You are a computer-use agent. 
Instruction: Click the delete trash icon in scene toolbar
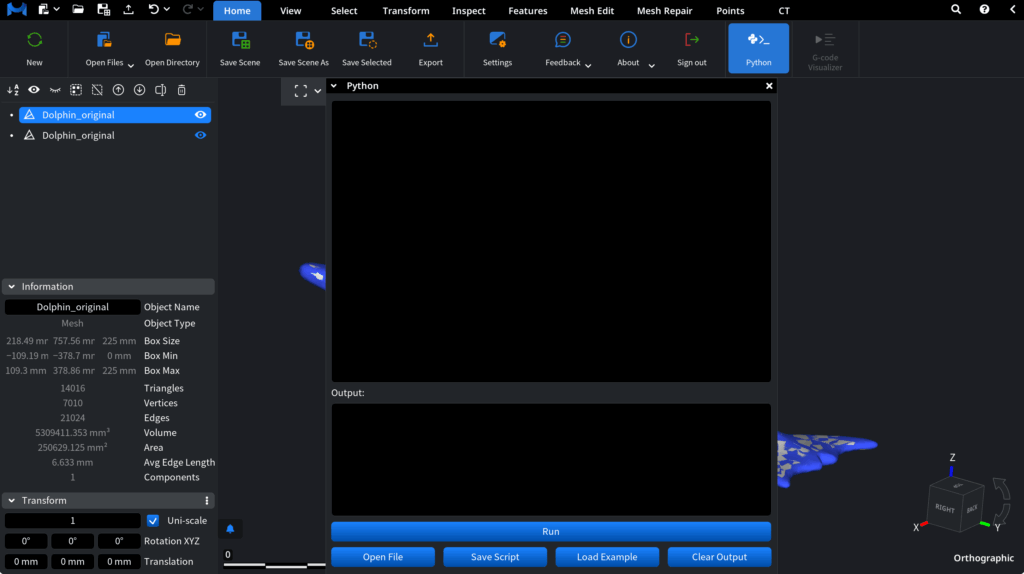click(x=181, y=90)
